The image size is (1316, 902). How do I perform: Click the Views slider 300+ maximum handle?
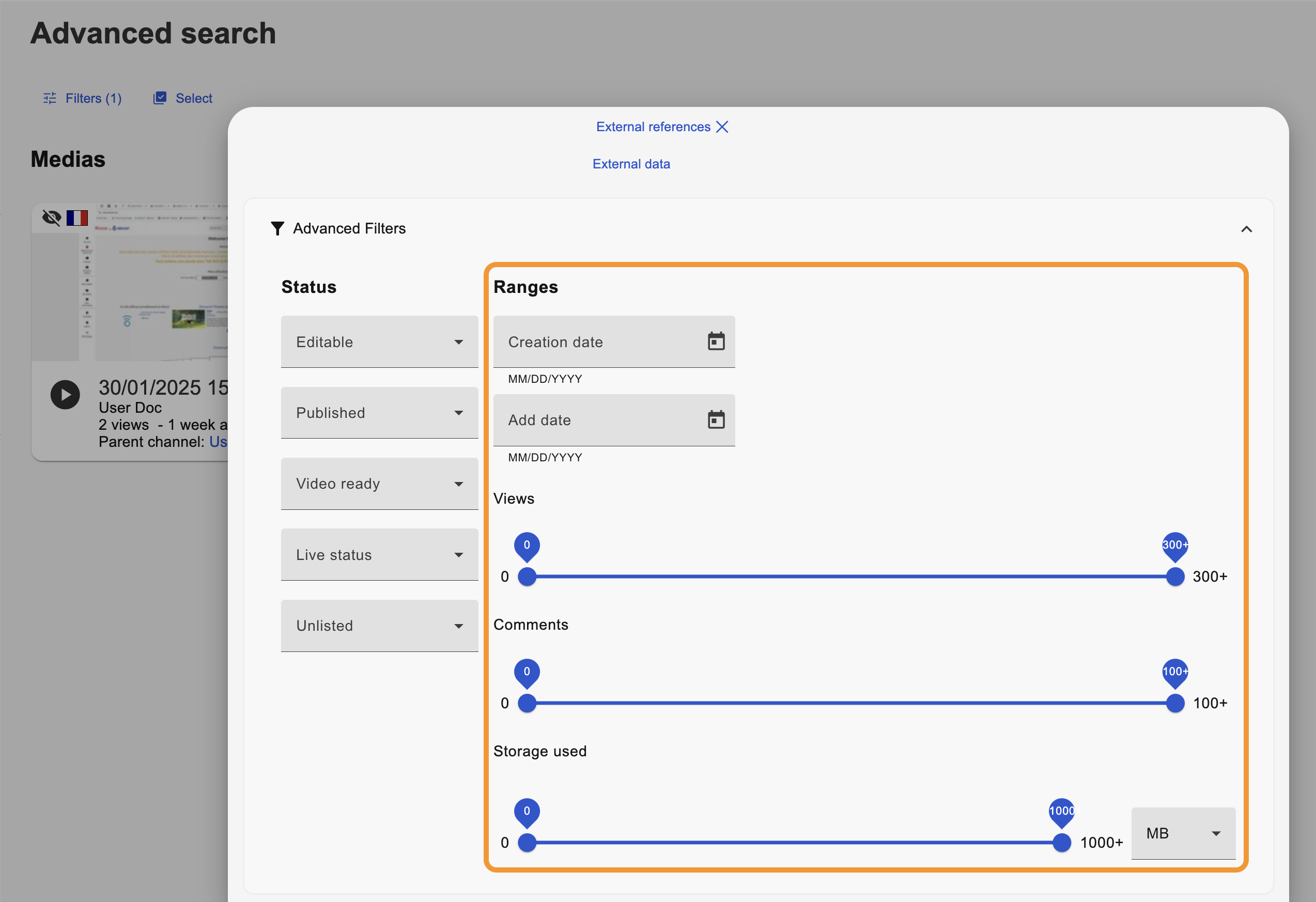click(1175, 577)
